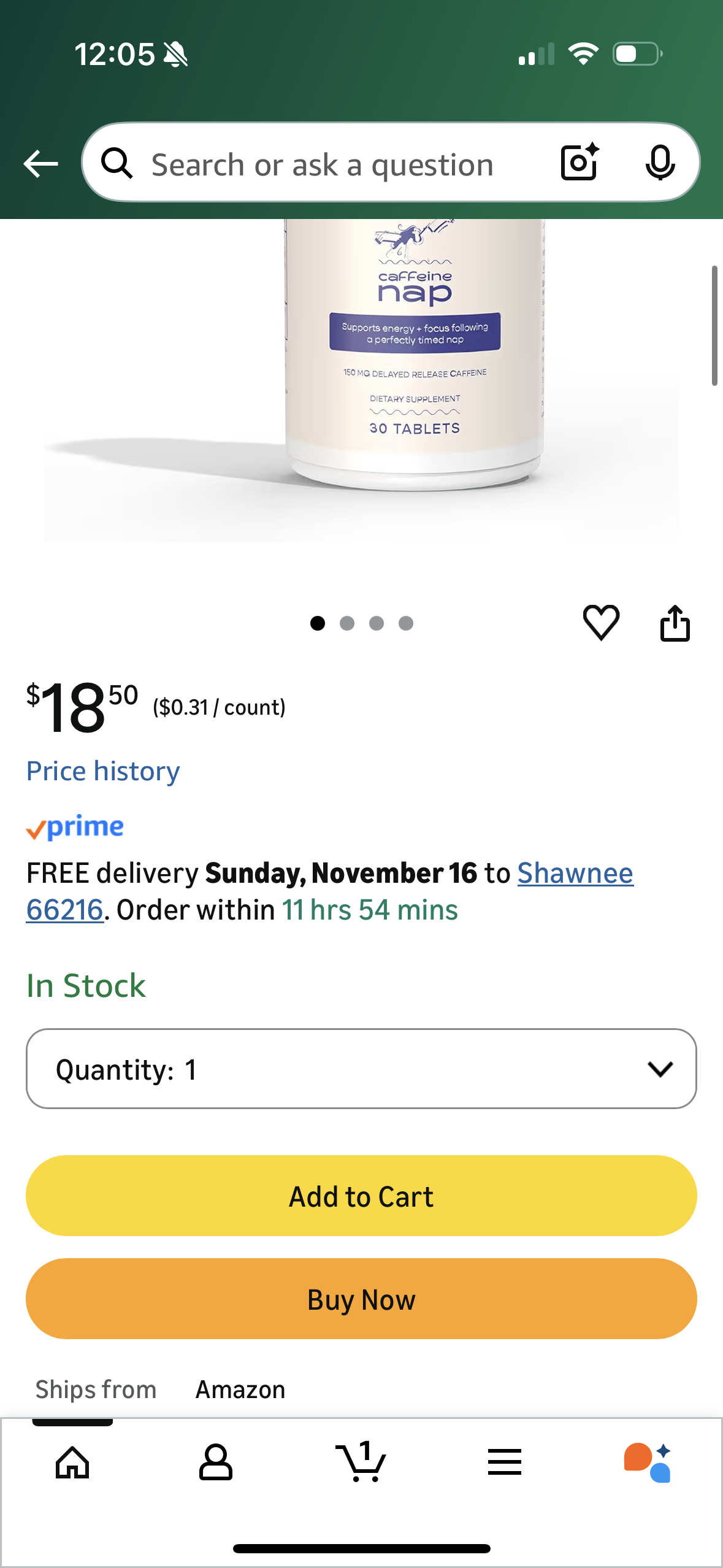Viewport: 723px width, 1568px height.
Task: Open the hamburger menu tab
Action: coord(504,1462)
